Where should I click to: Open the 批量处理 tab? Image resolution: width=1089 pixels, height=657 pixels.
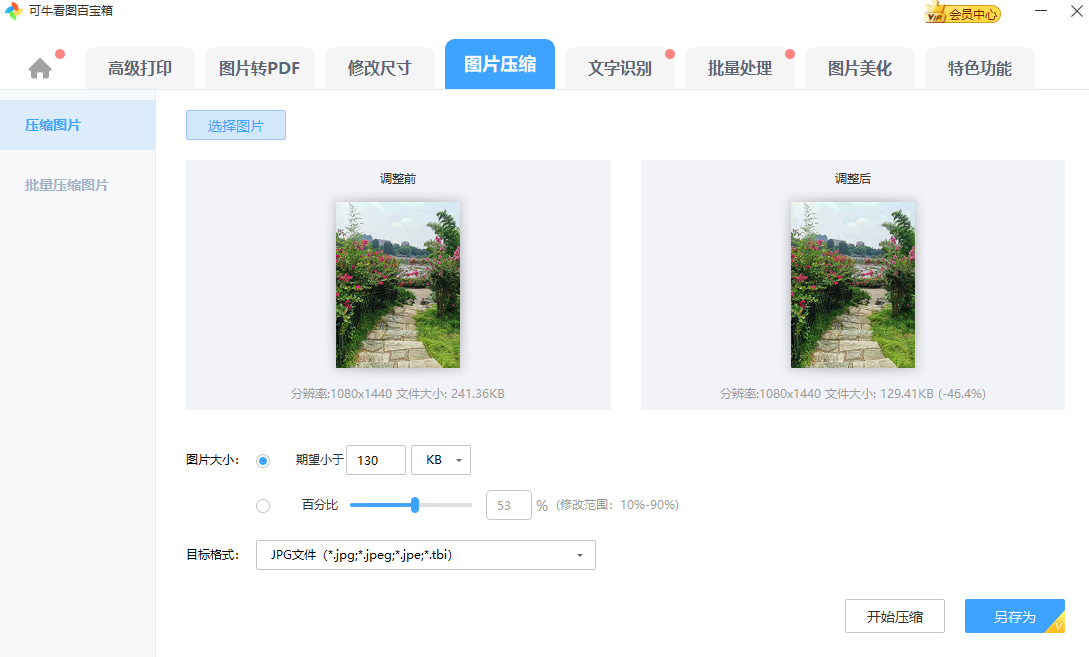(740, 68)
